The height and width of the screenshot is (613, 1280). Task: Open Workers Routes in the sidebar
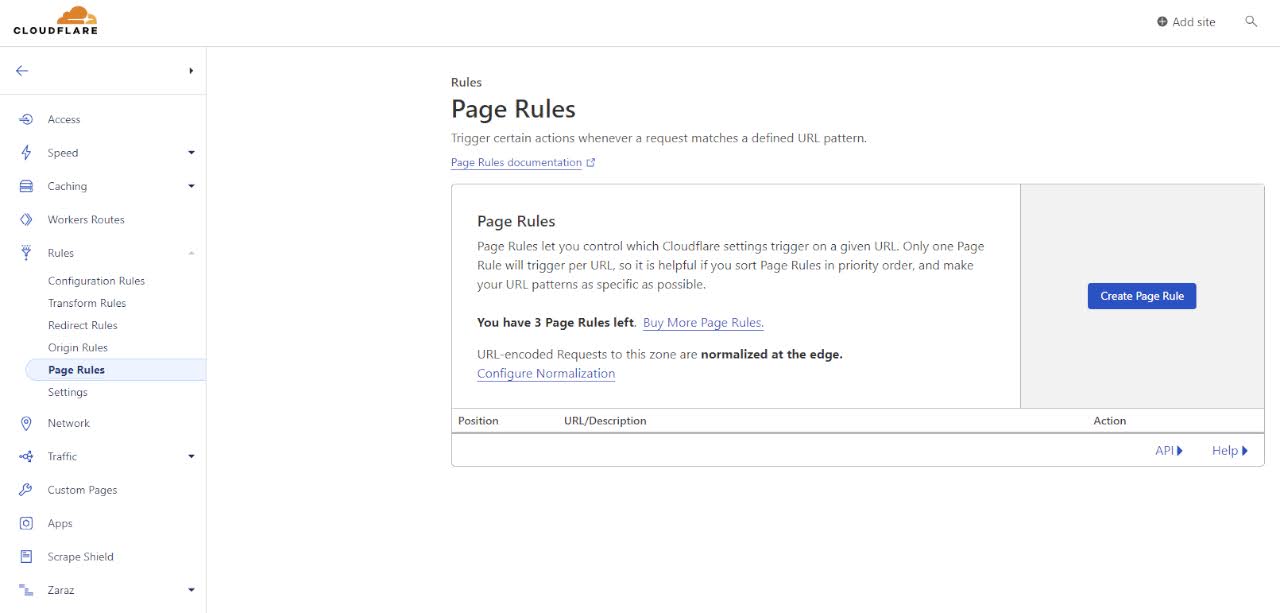pyautogui.click(x=86, y=220)
